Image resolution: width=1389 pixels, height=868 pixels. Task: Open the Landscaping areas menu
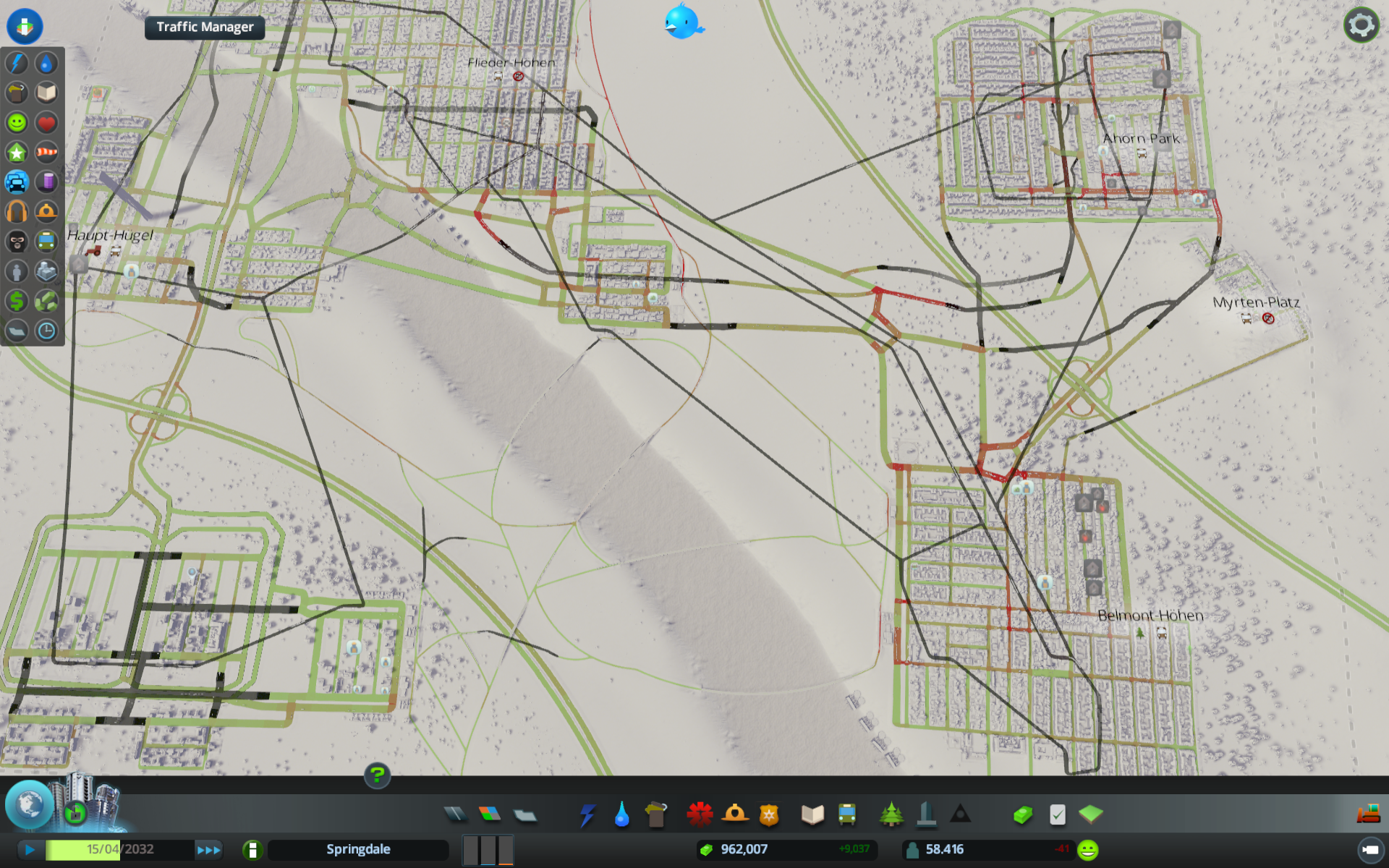(1091, 814)
